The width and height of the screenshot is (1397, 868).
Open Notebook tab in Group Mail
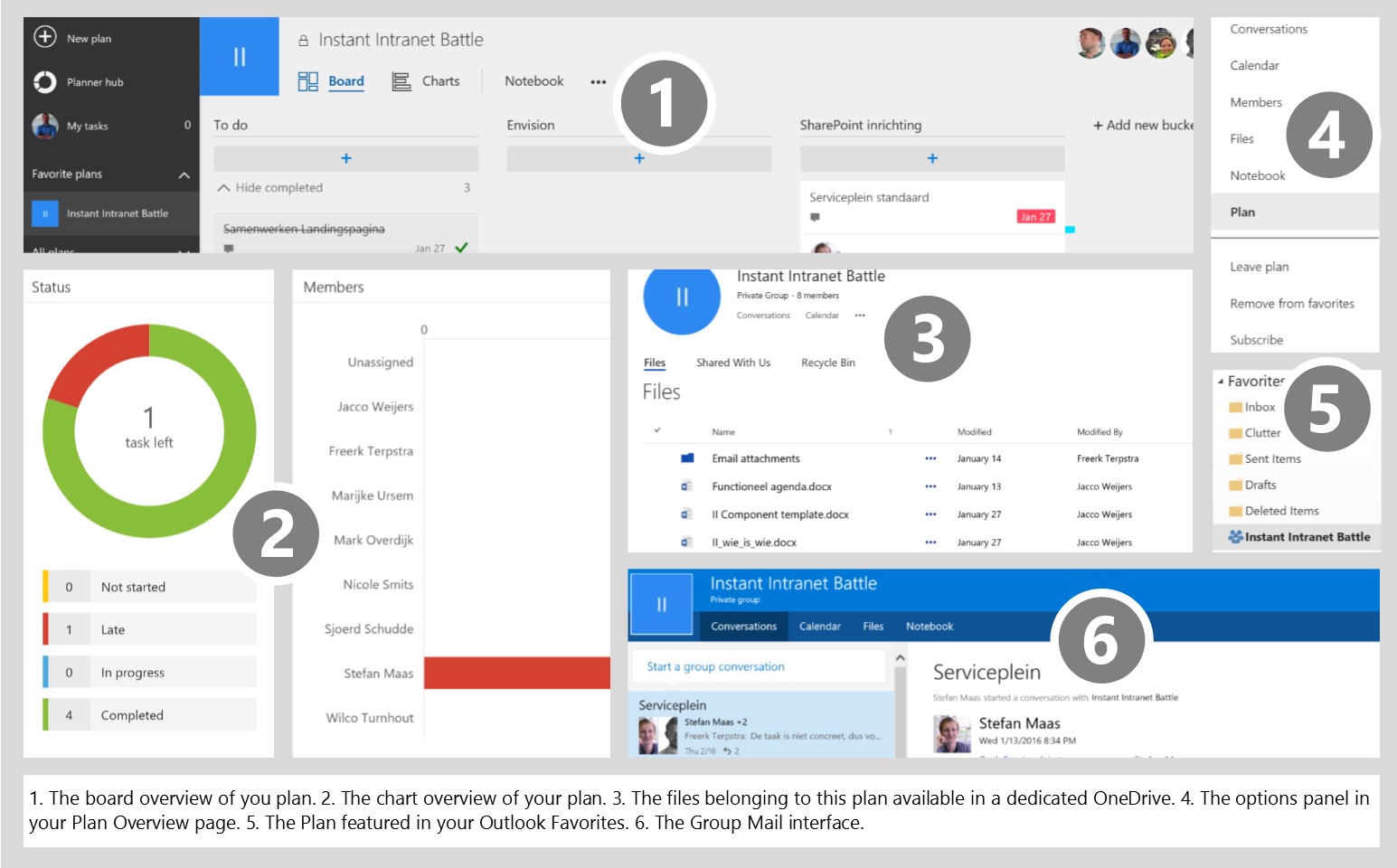(930, 627)
